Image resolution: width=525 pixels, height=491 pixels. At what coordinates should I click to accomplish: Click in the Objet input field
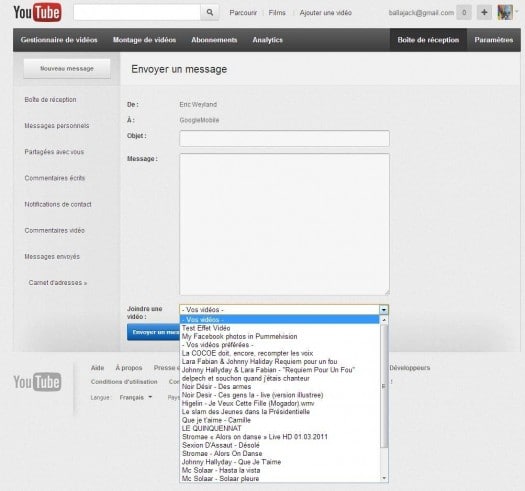coord(284,138)
